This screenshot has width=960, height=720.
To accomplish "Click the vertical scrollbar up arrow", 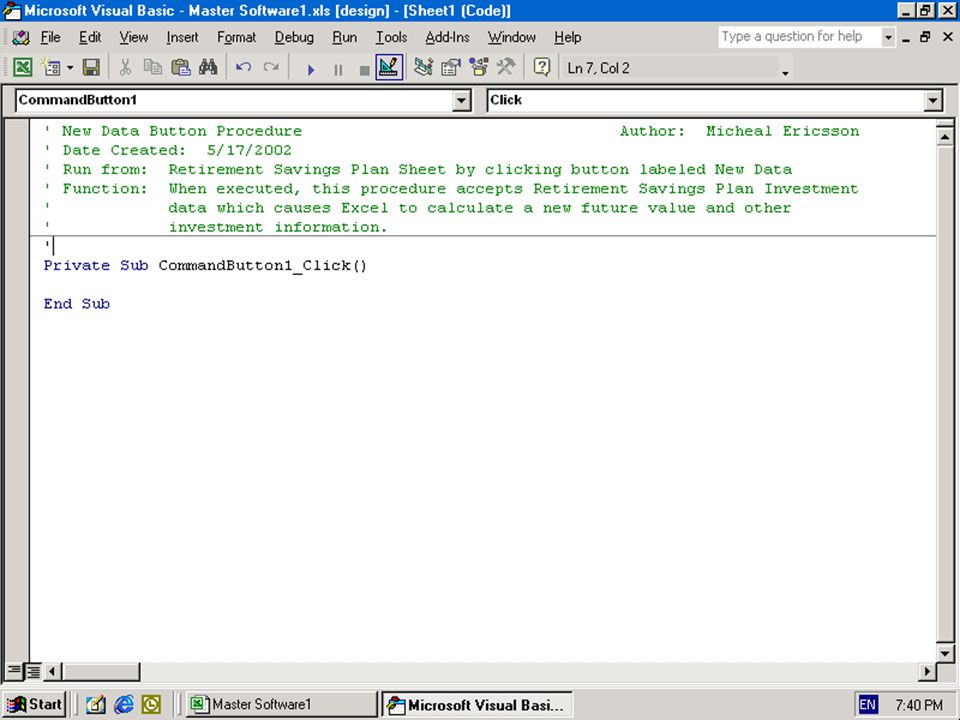I will point(945,137).
